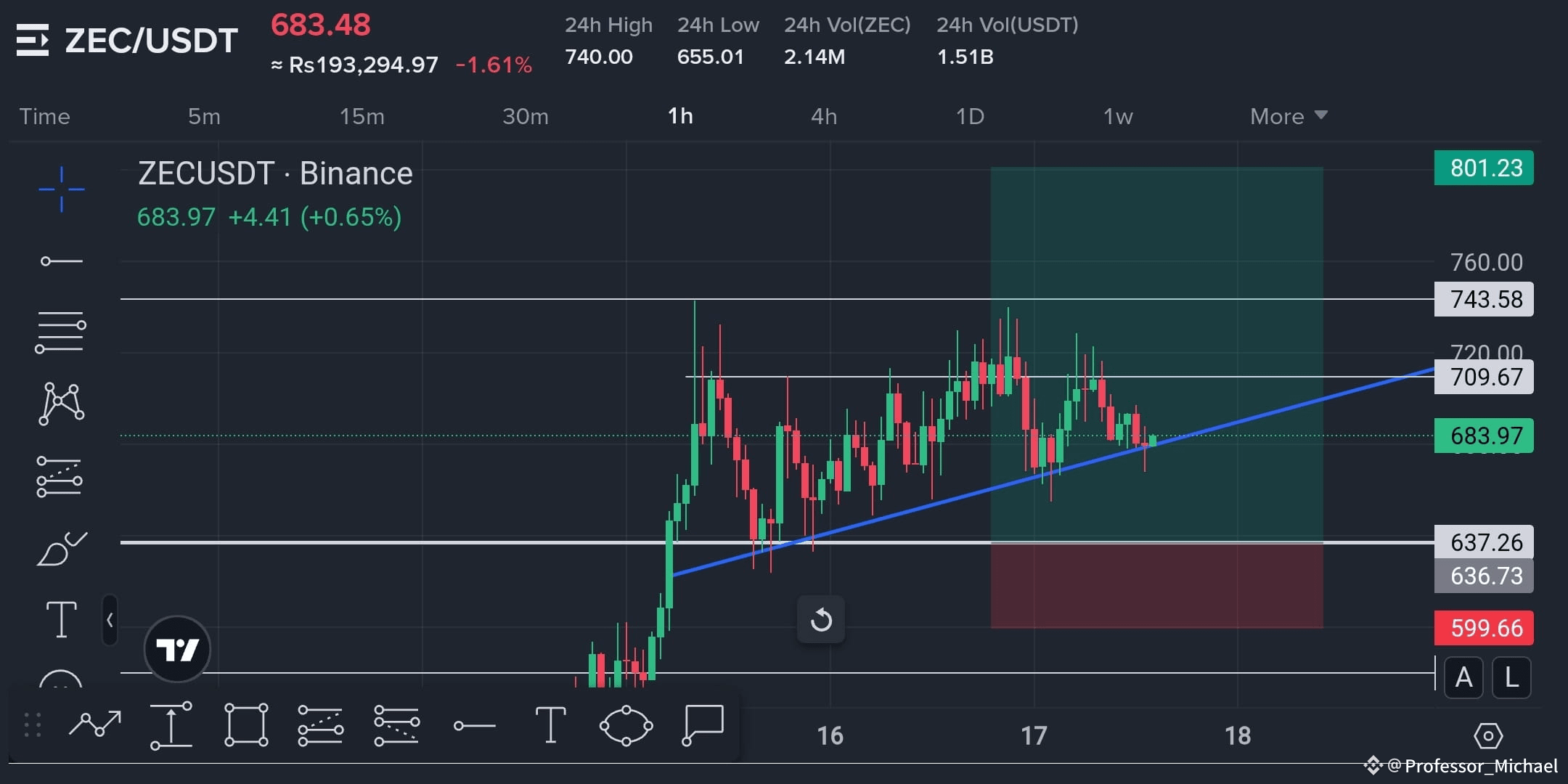
Task: Switch to the Time chart view
Action: [x=45, y=116]
